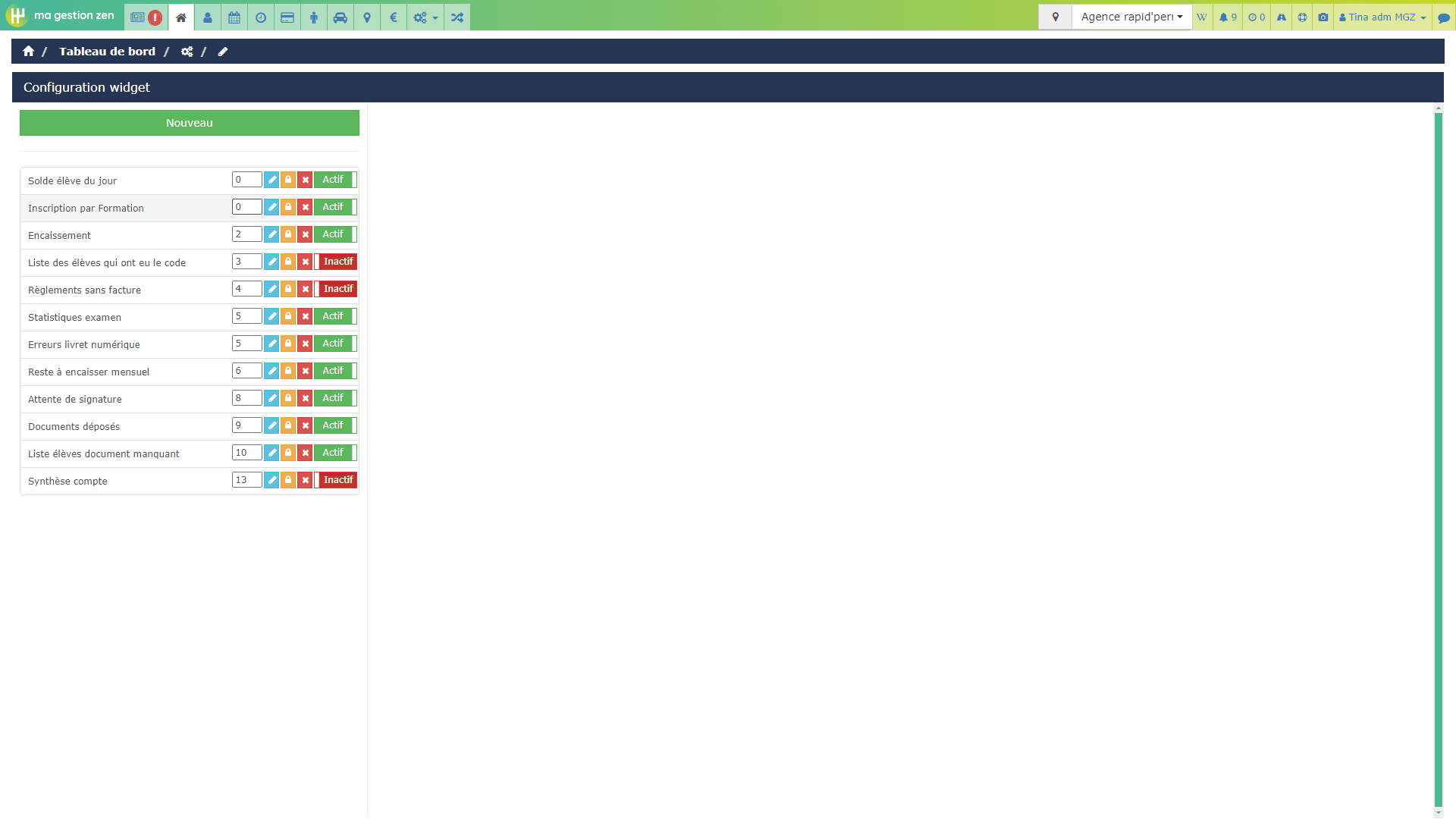Expand the gears settings dropdown in toolbar

pos(425,17)
